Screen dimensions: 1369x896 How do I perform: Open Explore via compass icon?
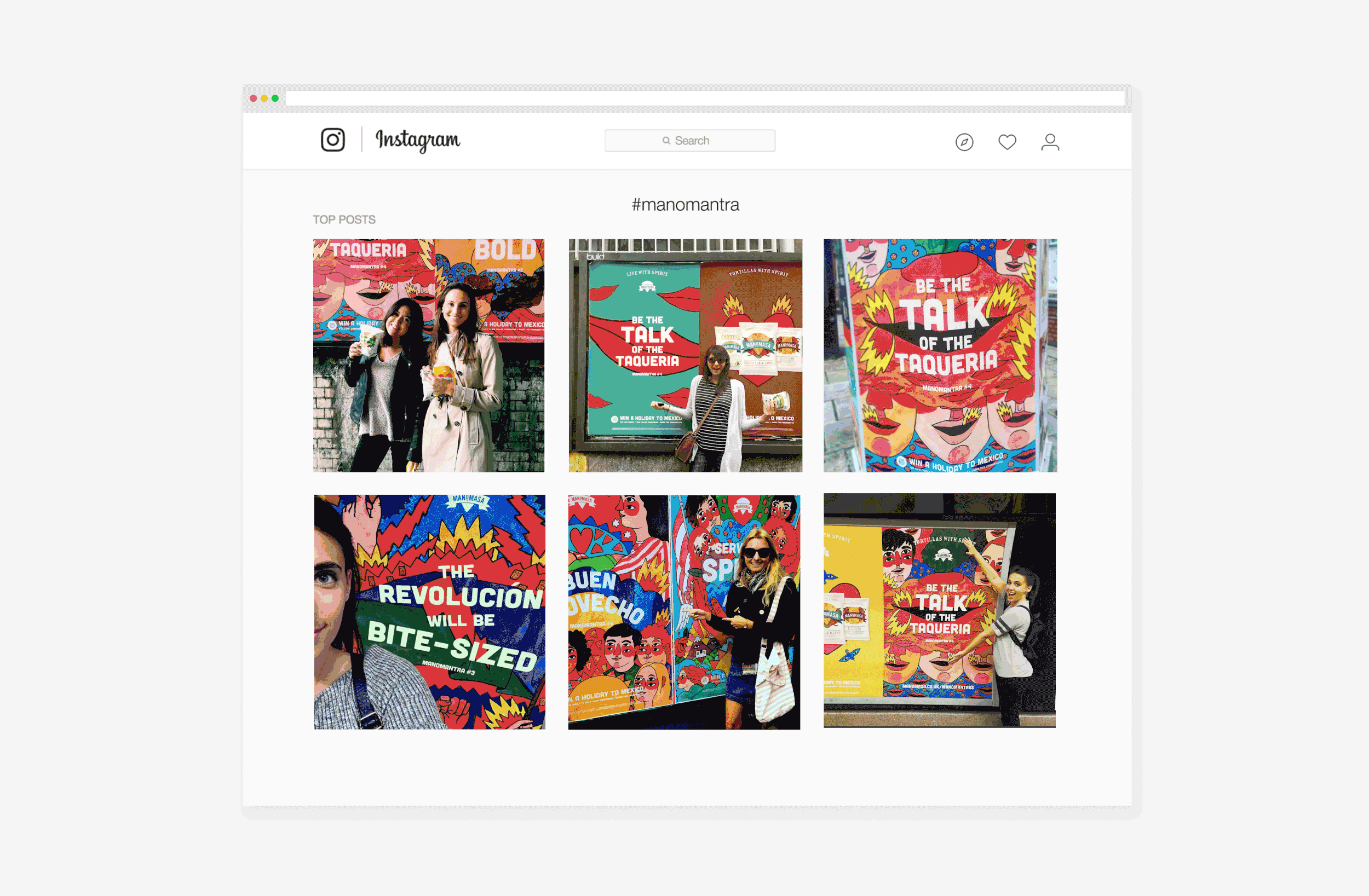click(964, 142)
